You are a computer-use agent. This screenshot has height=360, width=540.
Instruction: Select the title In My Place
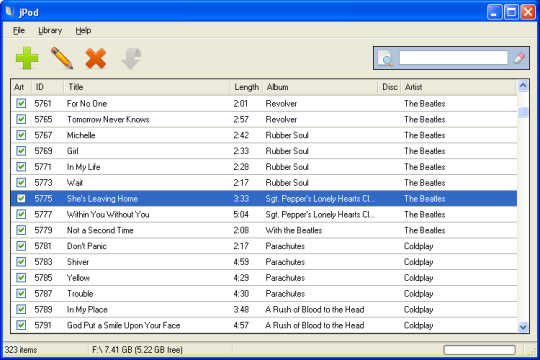pyautogui.click(x=87, y=309)
